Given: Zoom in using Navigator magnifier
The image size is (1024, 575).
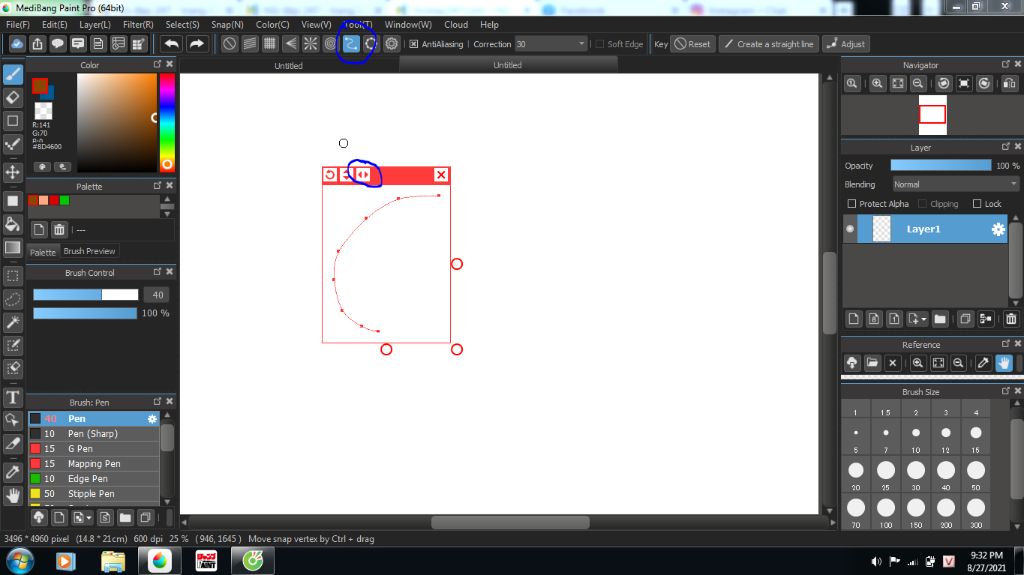Looking at the screenshot, I should tap(877, 83).
